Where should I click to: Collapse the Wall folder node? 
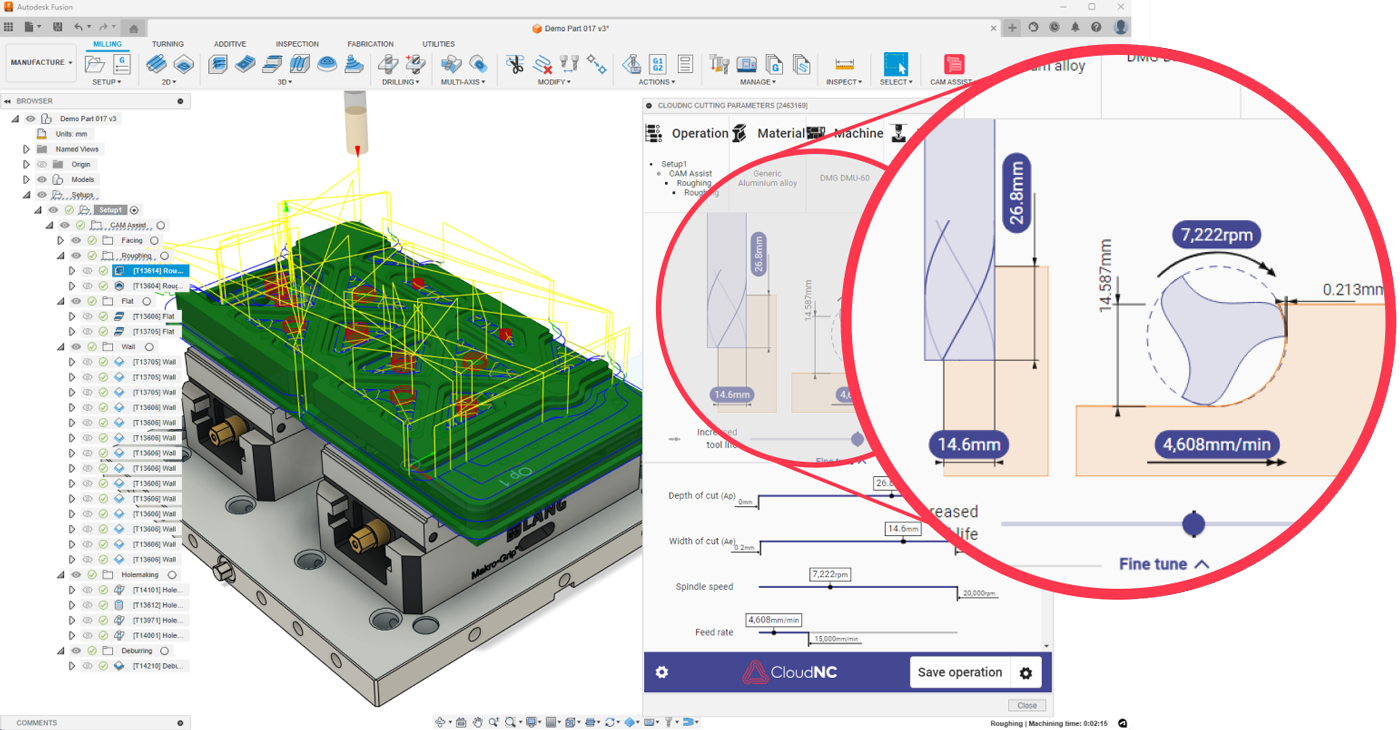61,347
